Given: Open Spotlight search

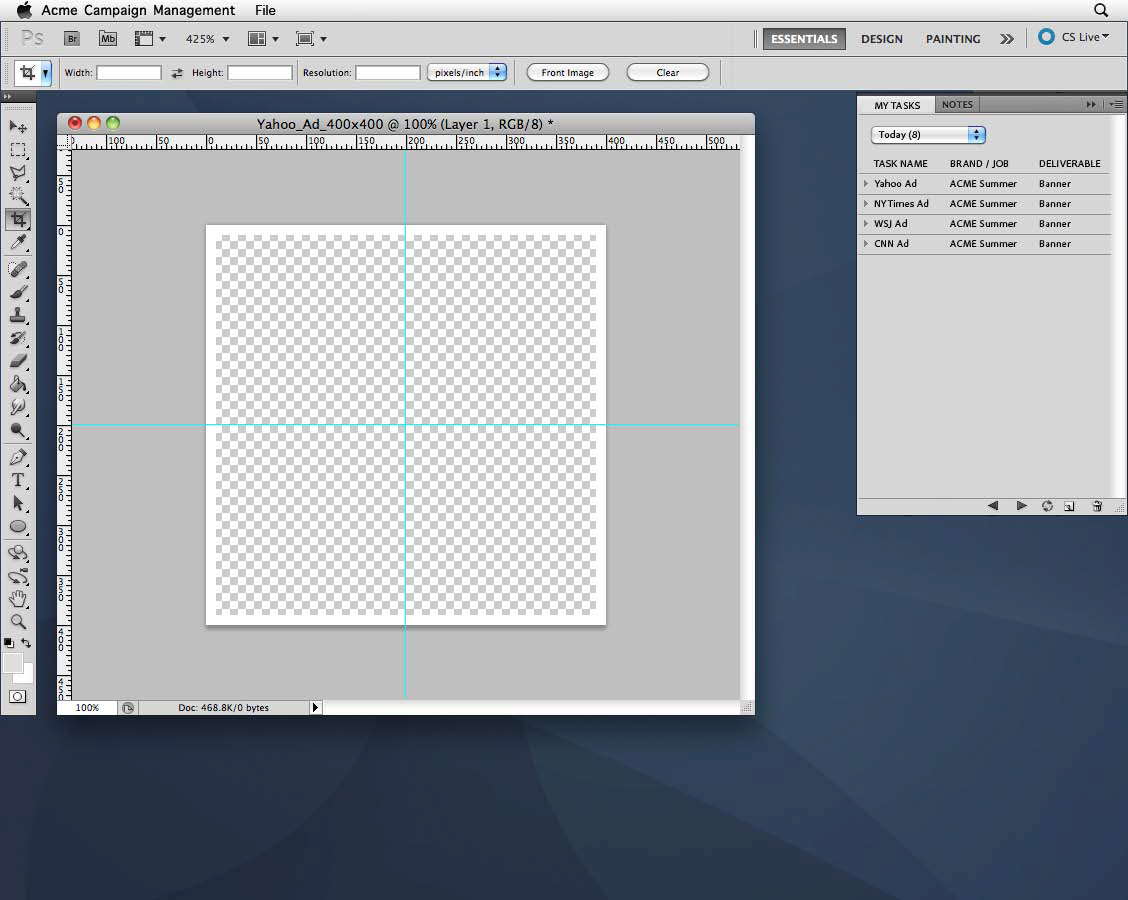Looking at the screenshot, I should point(1101,10).
